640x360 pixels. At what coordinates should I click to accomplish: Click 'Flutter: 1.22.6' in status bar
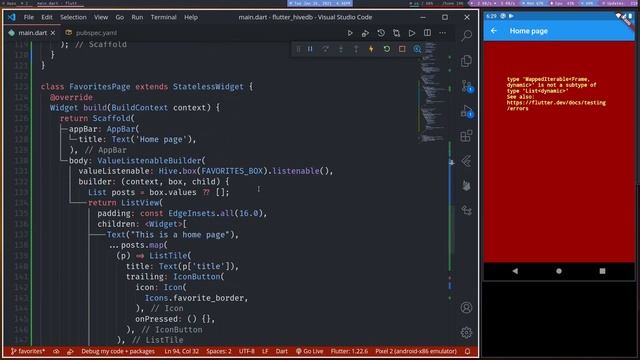click(349, 351)
